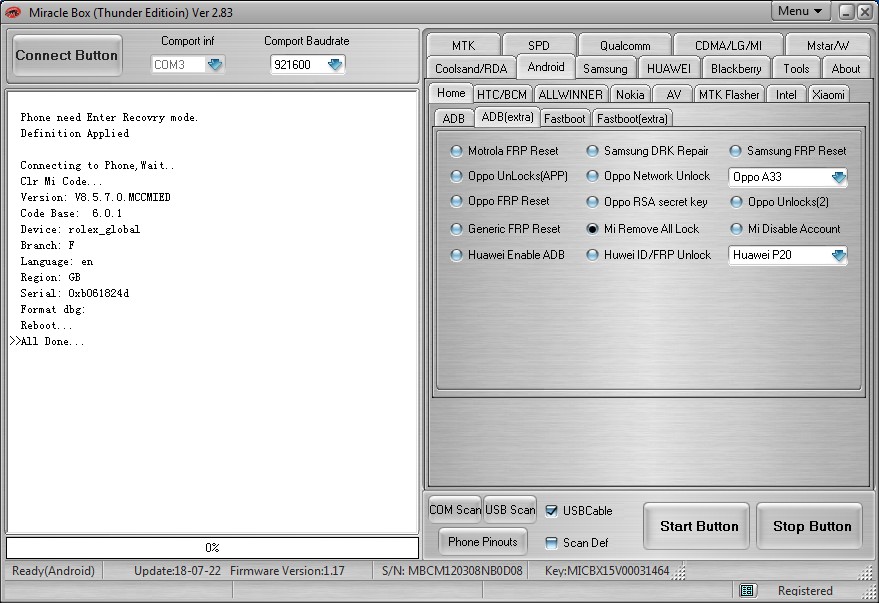Click the Connect Button
The width and height of the screenshot is (879, 603).
pos(67,55)
